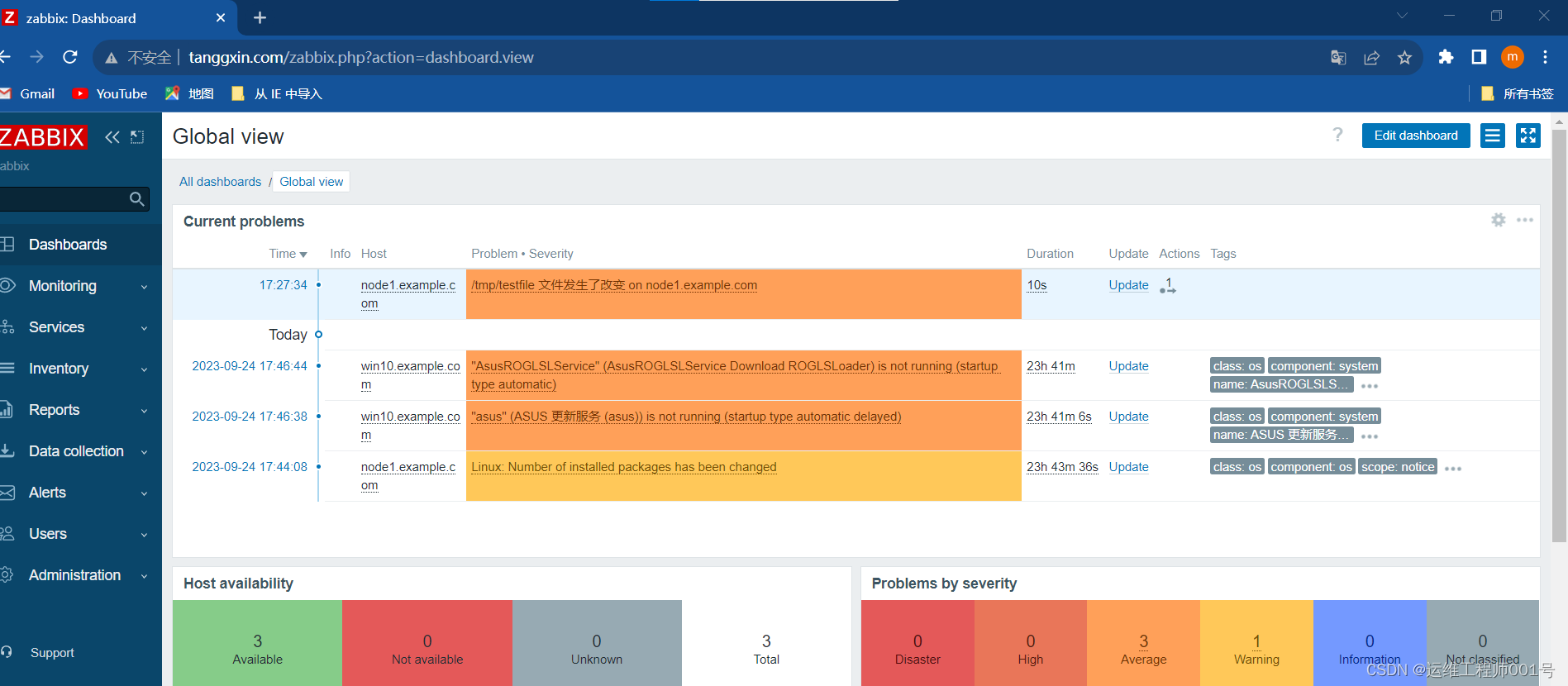
Task: Click the 23h 43m 36s duration
Action: point(1062,467)
